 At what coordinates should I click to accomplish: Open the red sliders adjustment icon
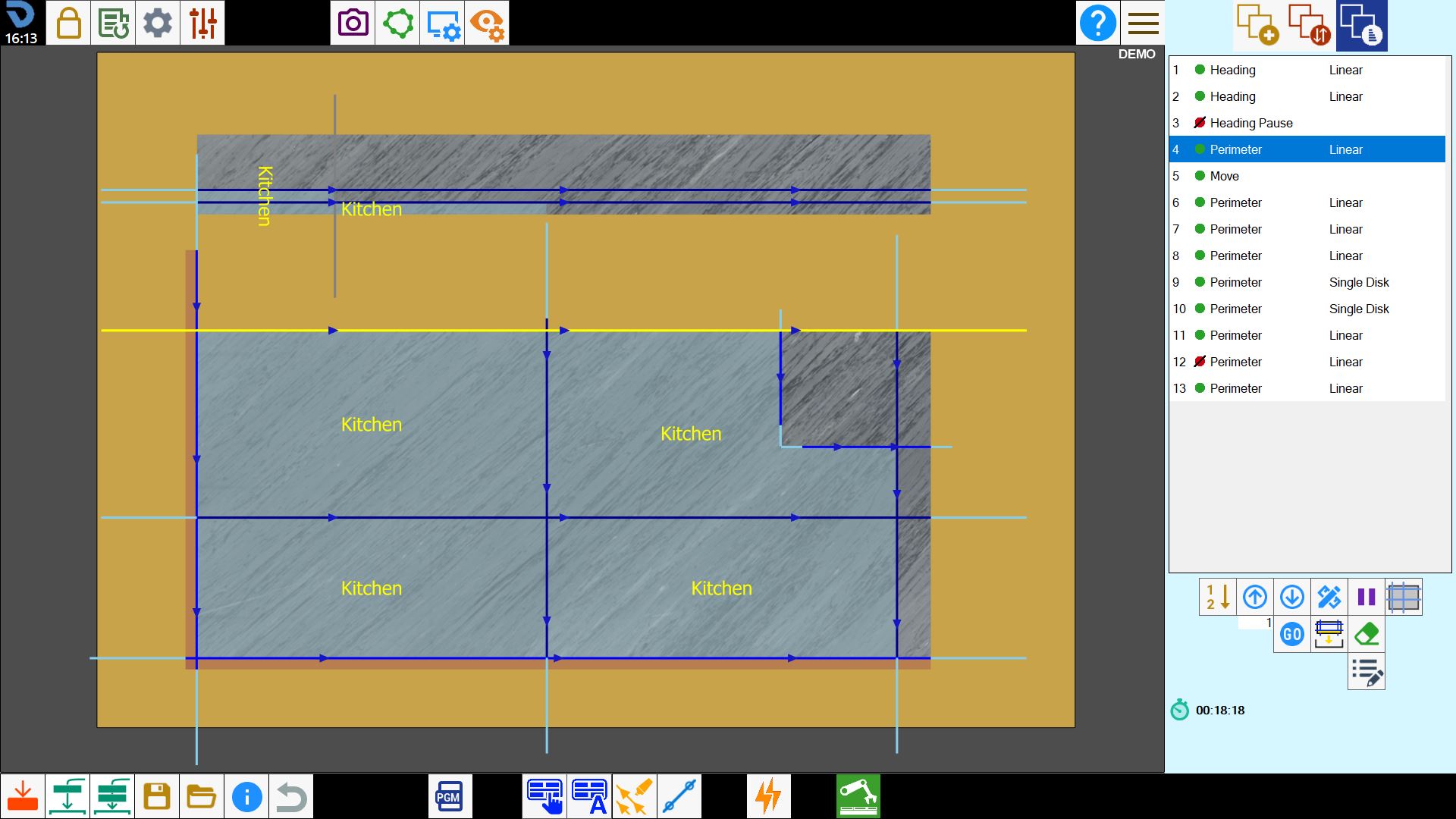(x=202, y=23)
